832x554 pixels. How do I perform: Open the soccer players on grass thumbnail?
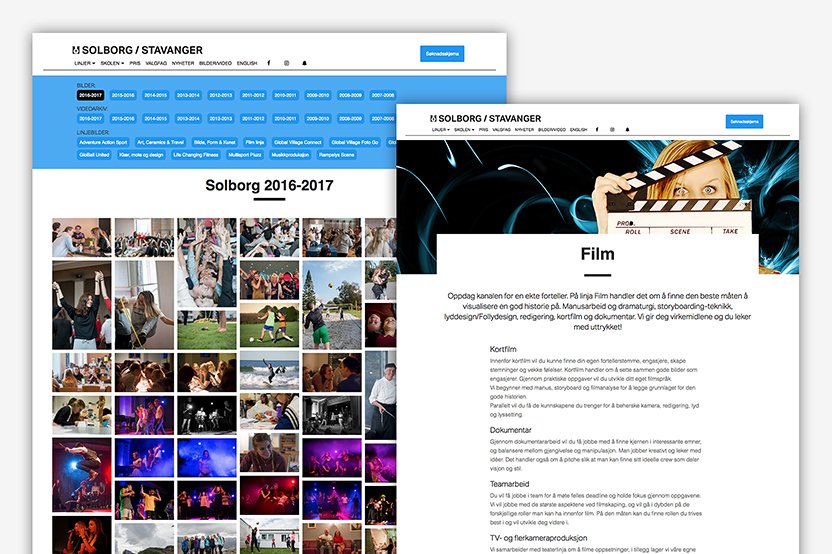(270, 325)
